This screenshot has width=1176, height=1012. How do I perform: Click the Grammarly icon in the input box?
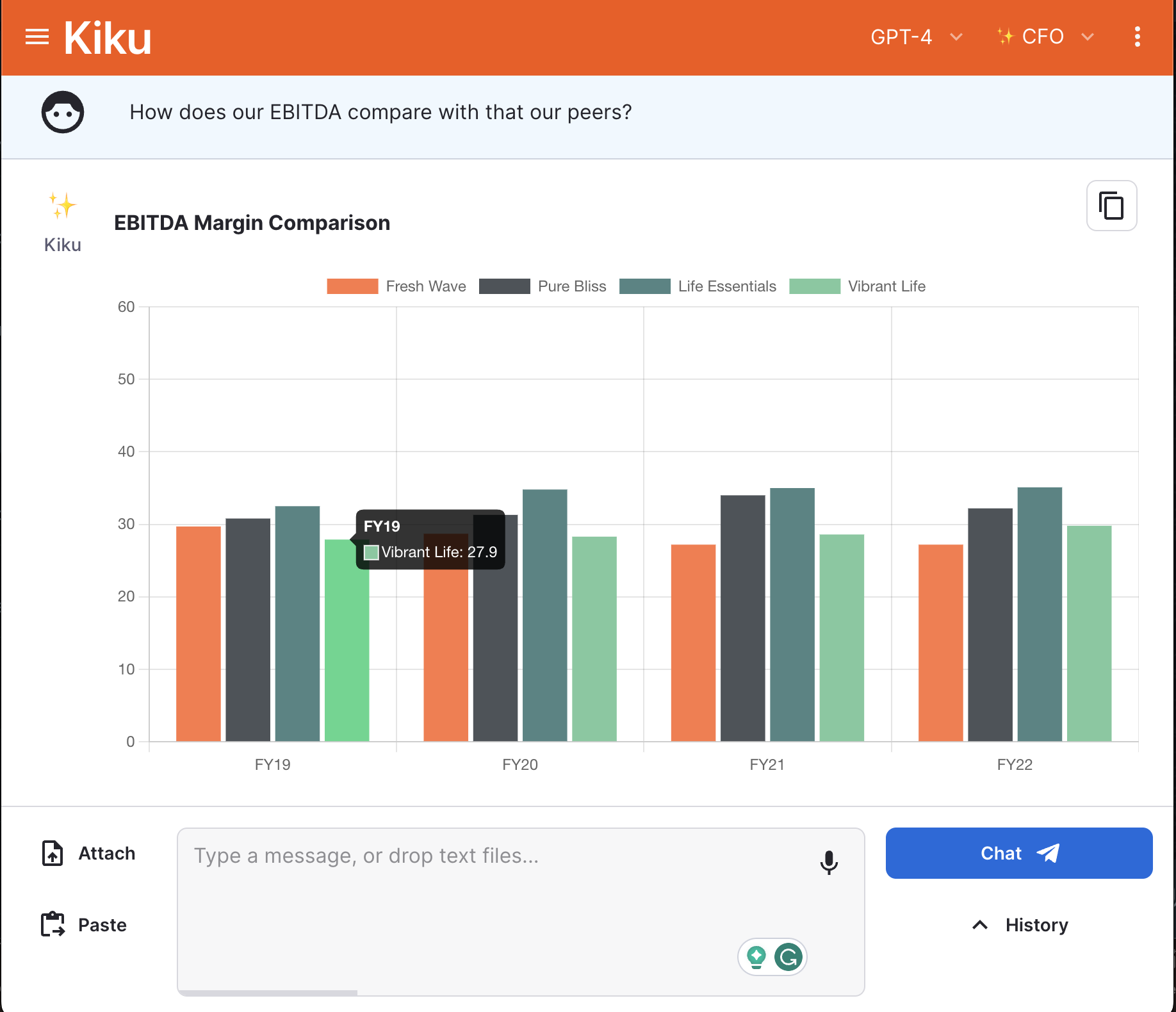coord(790,956)
